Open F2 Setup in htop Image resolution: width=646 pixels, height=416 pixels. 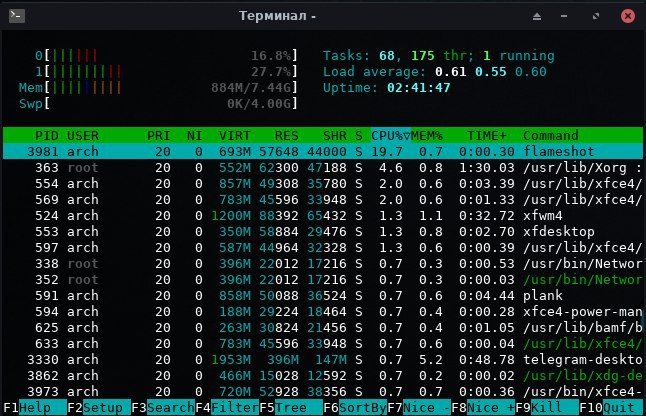click(x=99, y=408)
